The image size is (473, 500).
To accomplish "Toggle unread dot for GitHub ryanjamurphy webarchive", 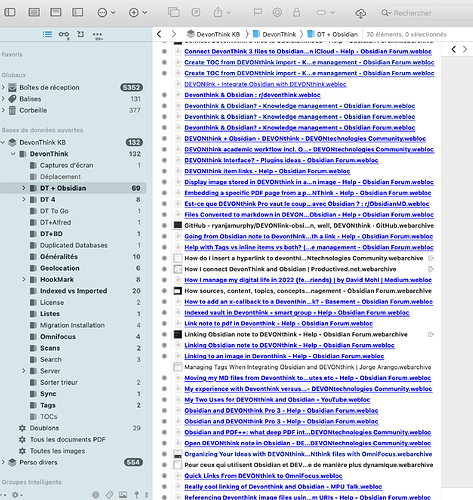I will pyautogui.click(x=164, y=226).
